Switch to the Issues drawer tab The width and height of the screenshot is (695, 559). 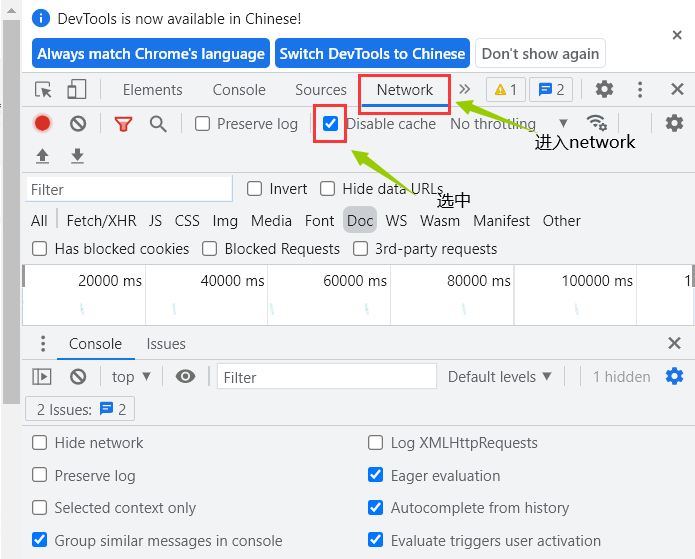166,344
